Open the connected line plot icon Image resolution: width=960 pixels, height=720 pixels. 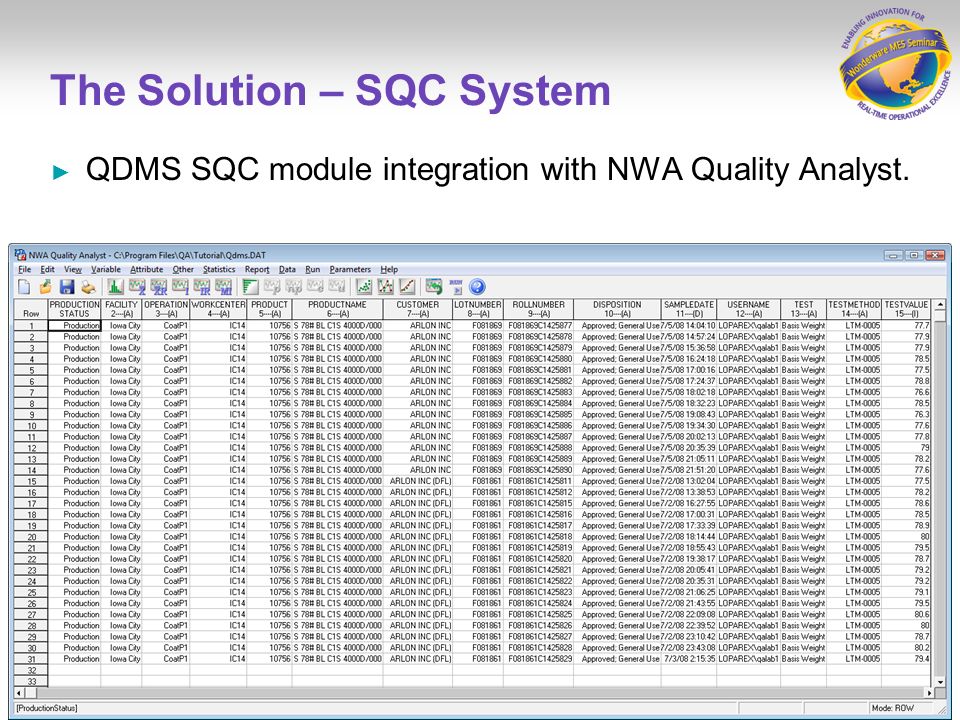point(386,287)
